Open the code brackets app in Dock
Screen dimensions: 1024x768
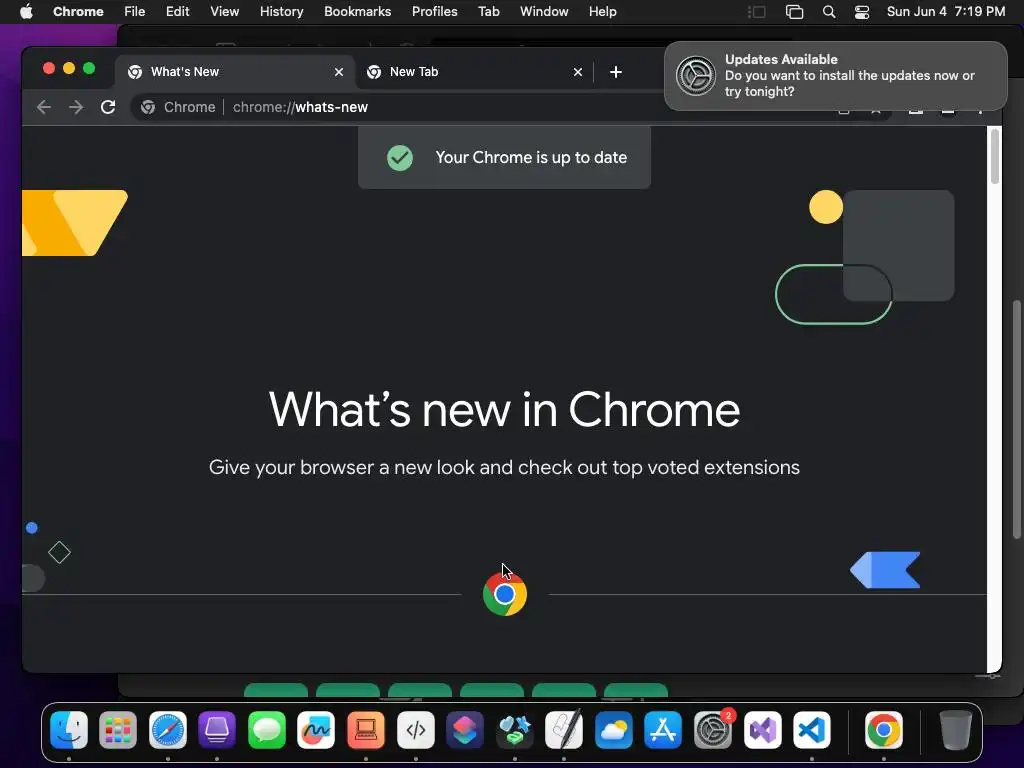[415, 729]
